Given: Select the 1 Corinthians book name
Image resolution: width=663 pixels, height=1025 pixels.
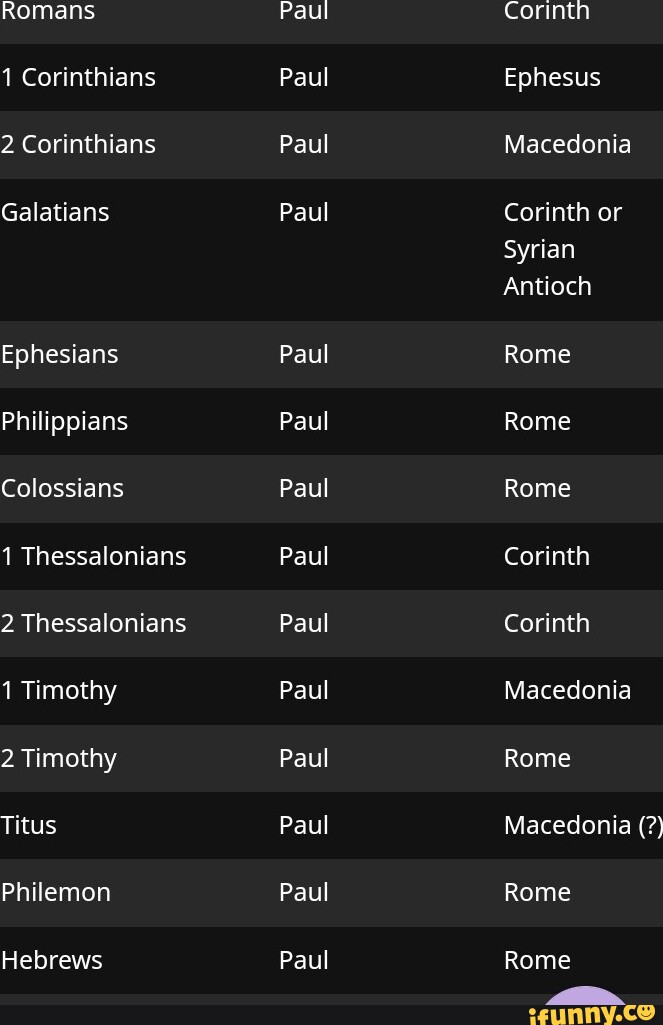Looking at the screenshot, I should tap(79, 77).
